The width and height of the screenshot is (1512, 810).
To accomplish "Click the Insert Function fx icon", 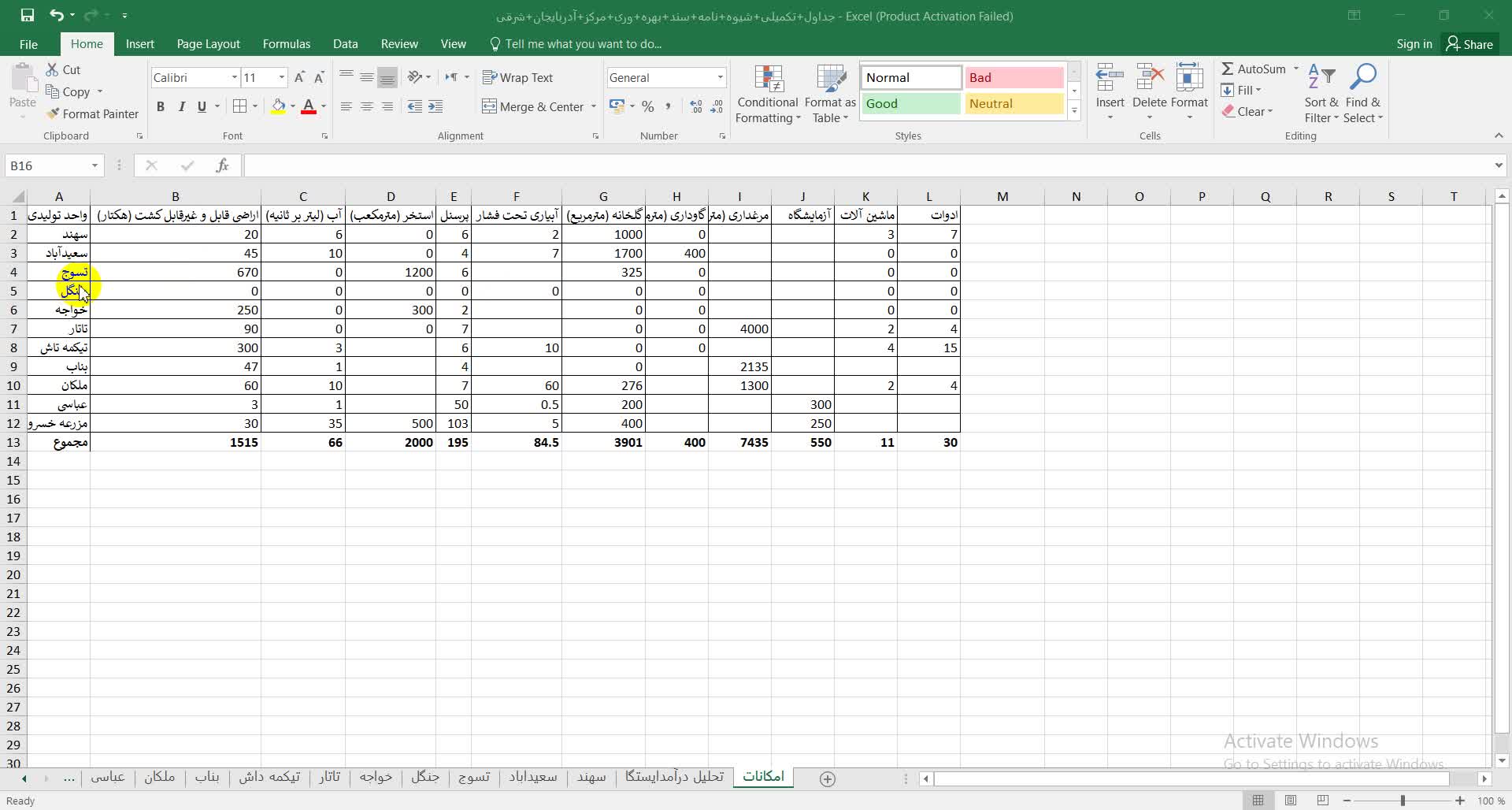I will coord(222,165).
